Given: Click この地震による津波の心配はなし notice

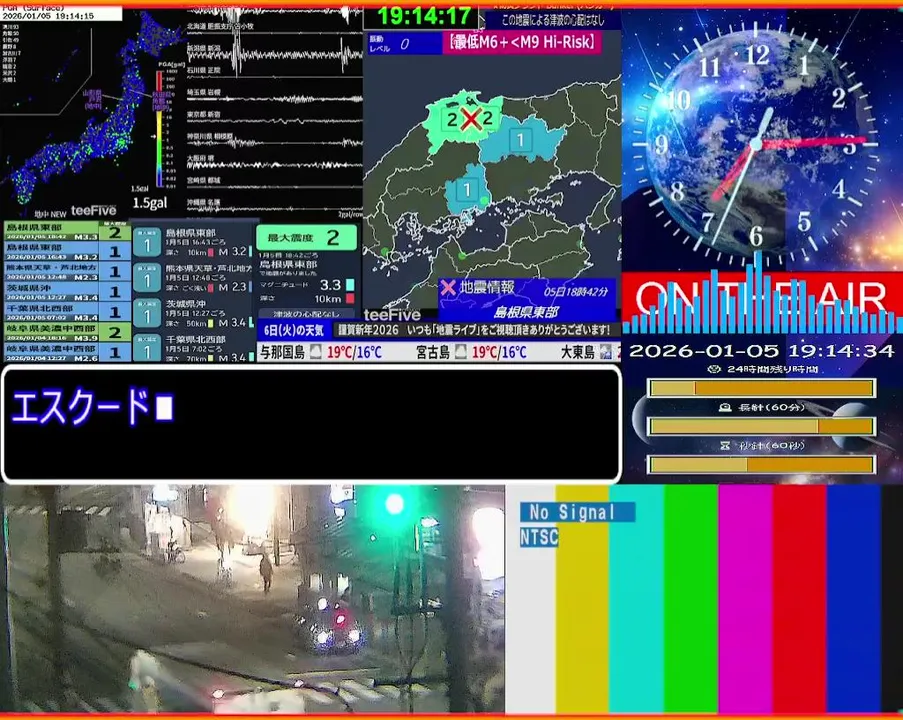Looking at the screenshot, I should click(553, 20).
